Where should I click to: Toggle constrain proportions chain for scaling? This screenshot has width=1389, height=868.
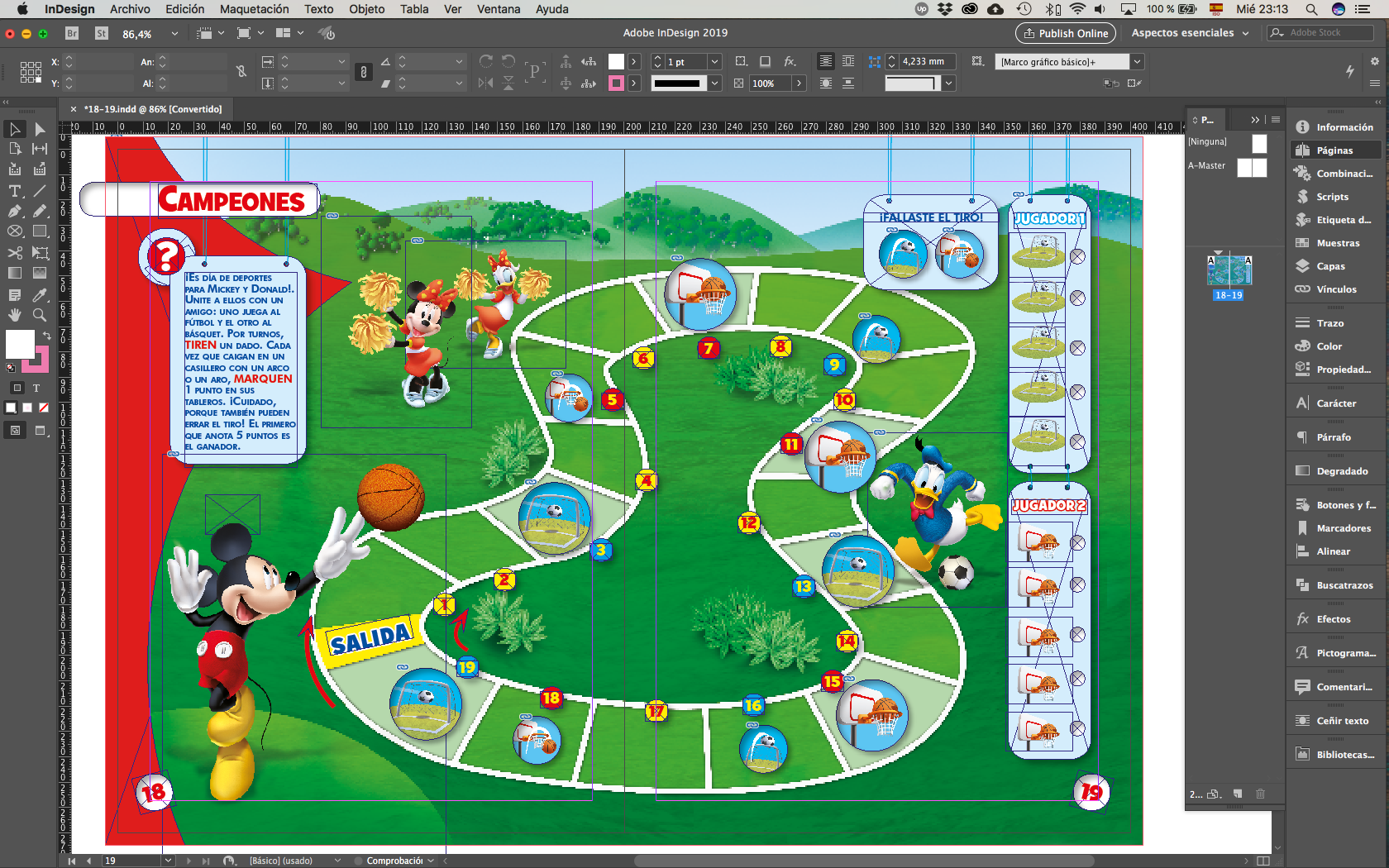(364, 72)
